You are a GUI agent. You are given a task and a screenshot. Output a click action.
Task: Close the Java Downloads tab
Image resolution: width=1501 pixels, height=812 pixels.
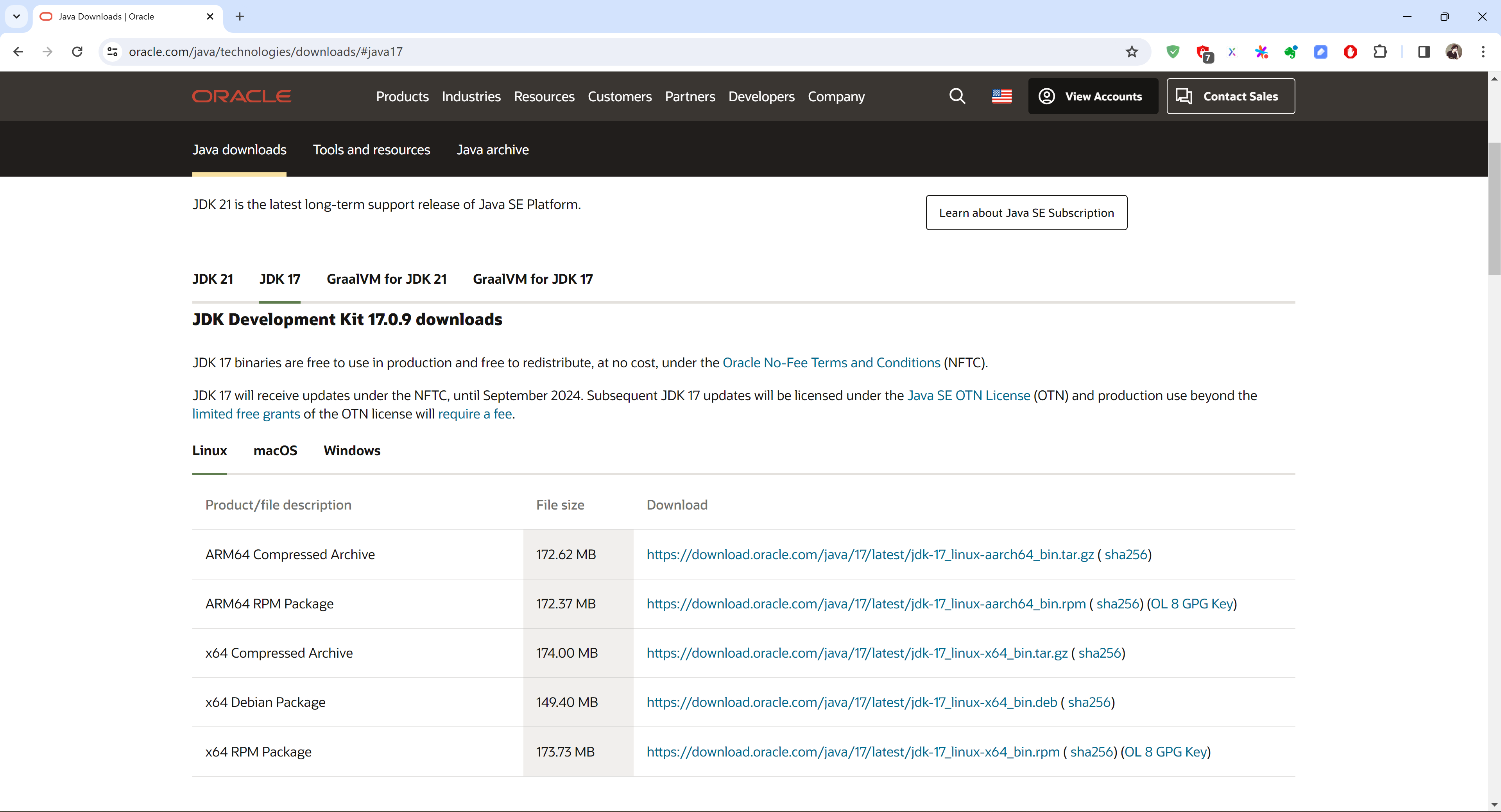210,16
